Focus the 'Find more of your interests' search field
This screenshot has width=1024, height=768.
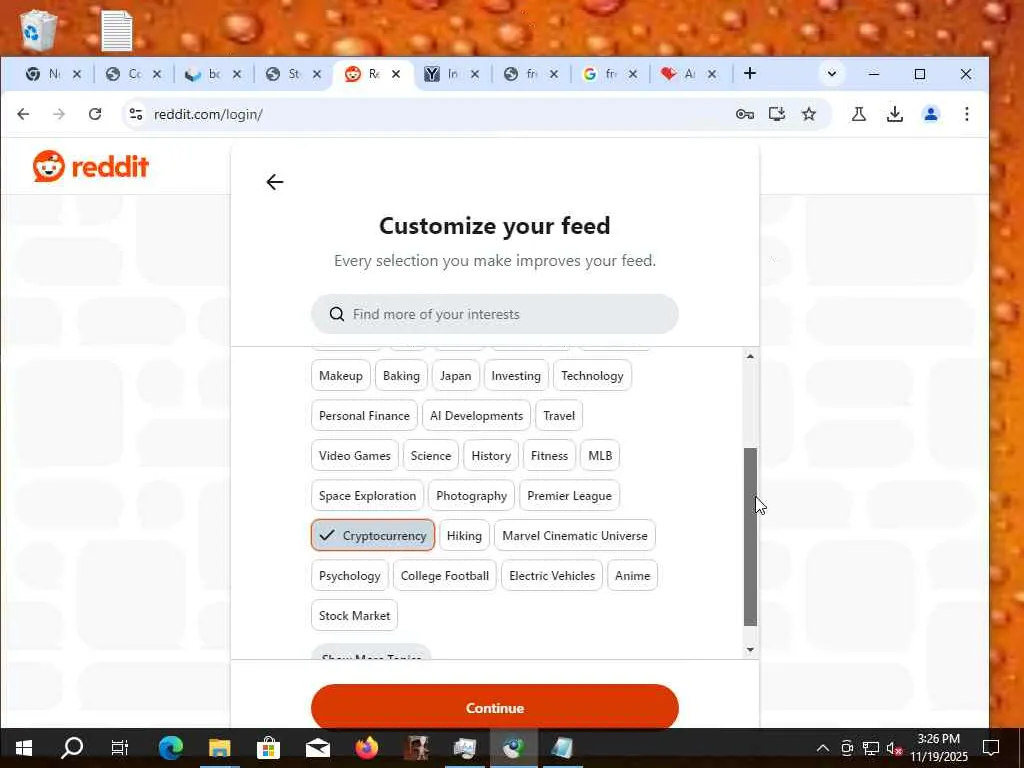point(495,314)
